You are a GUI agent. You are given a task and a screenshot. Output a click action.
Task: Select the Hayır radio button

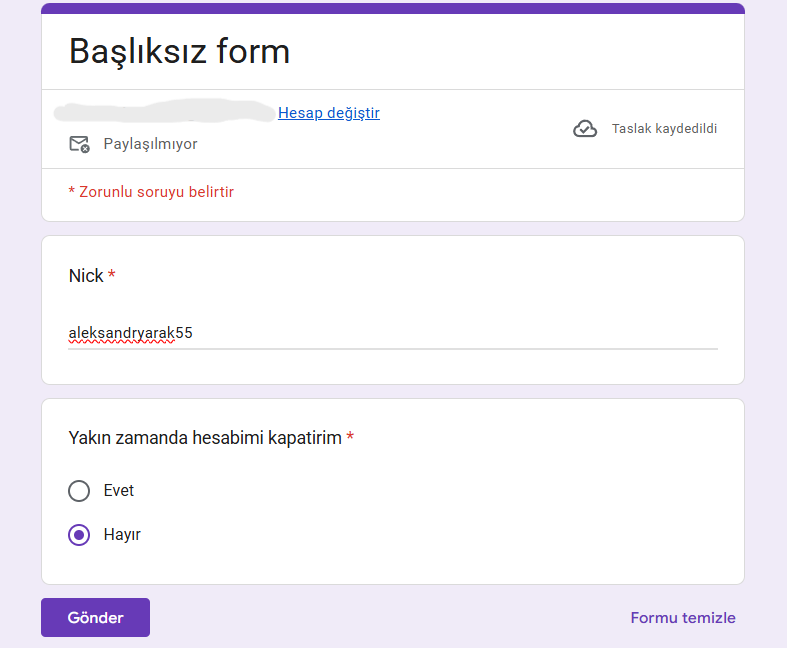[x=79, y=535]
